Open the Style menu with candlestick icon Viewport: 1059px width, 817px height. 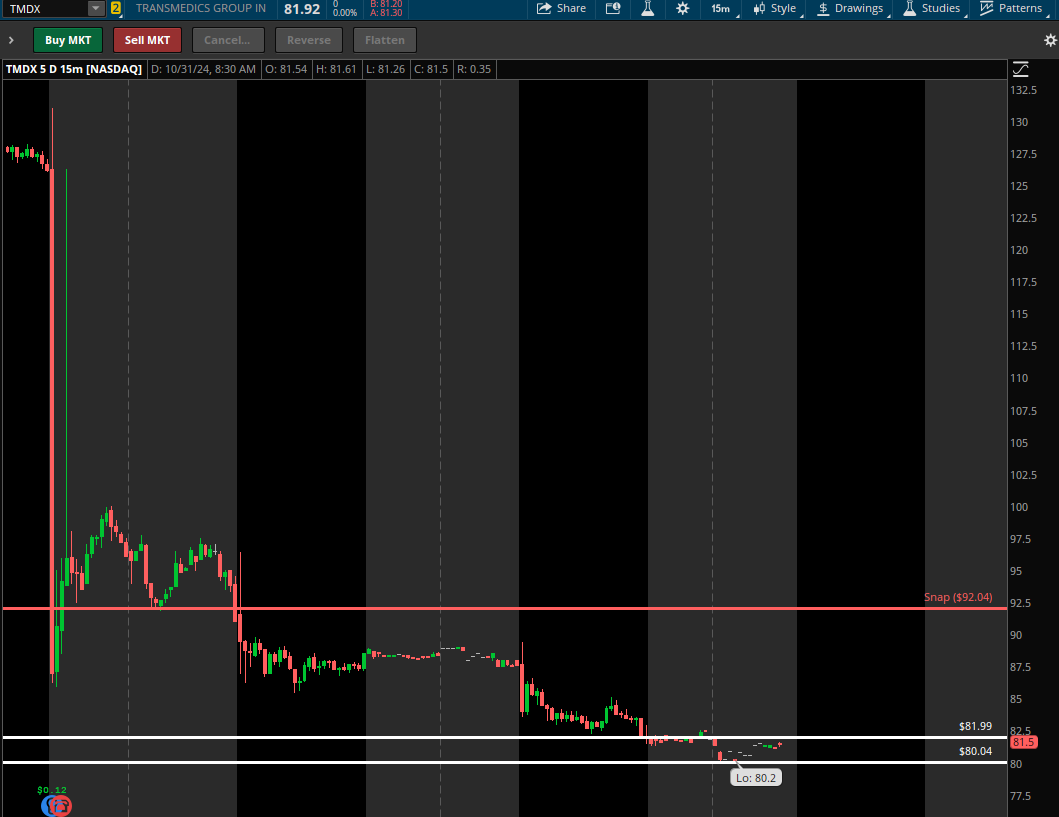[x=775, y=8]
